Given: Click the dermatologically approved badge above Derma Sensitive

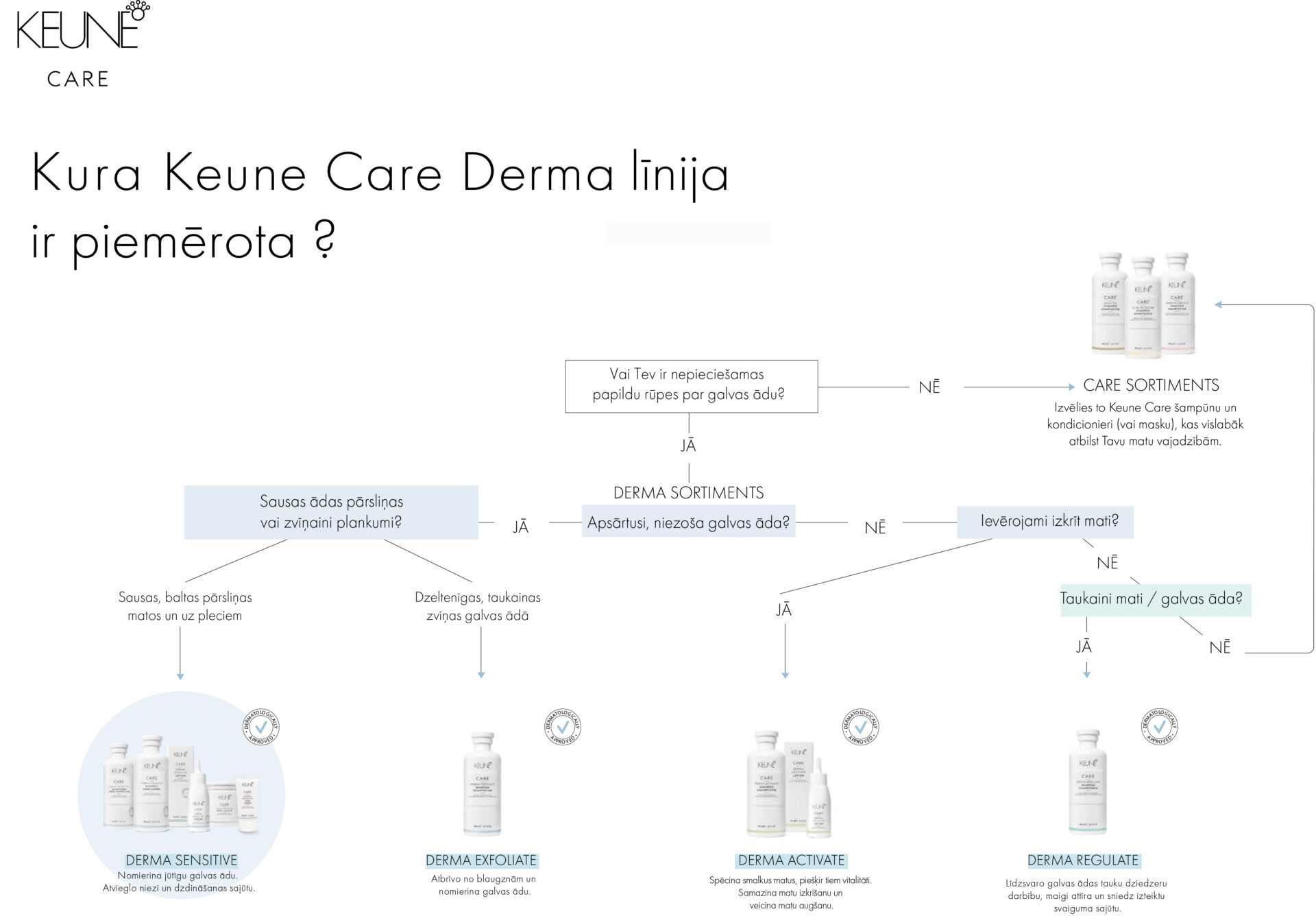Looking at the screenshot, I should (x=261, y=727).
